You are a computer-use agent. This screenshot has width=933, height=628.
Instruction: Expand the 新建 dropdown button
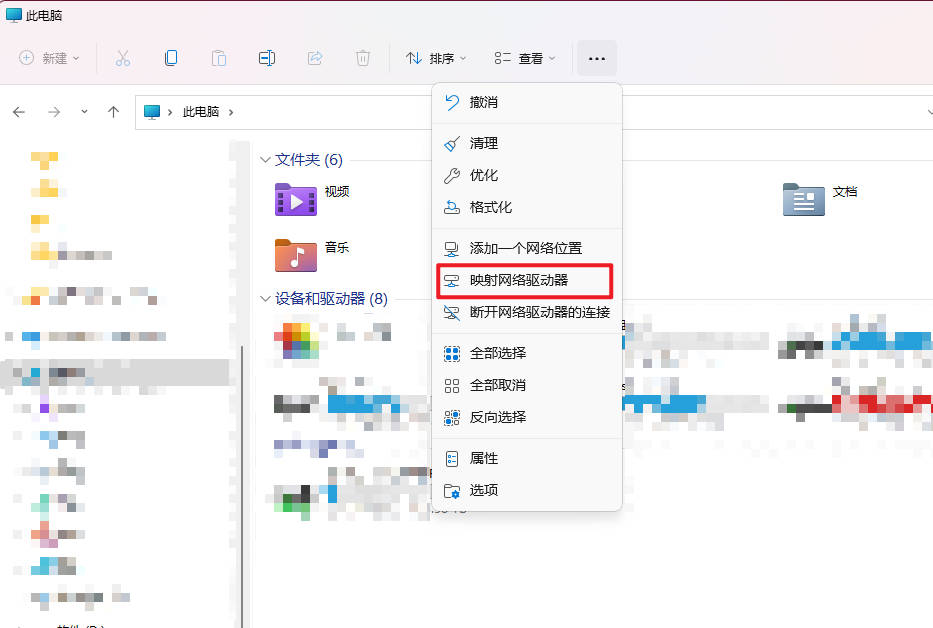click(50, 58)
